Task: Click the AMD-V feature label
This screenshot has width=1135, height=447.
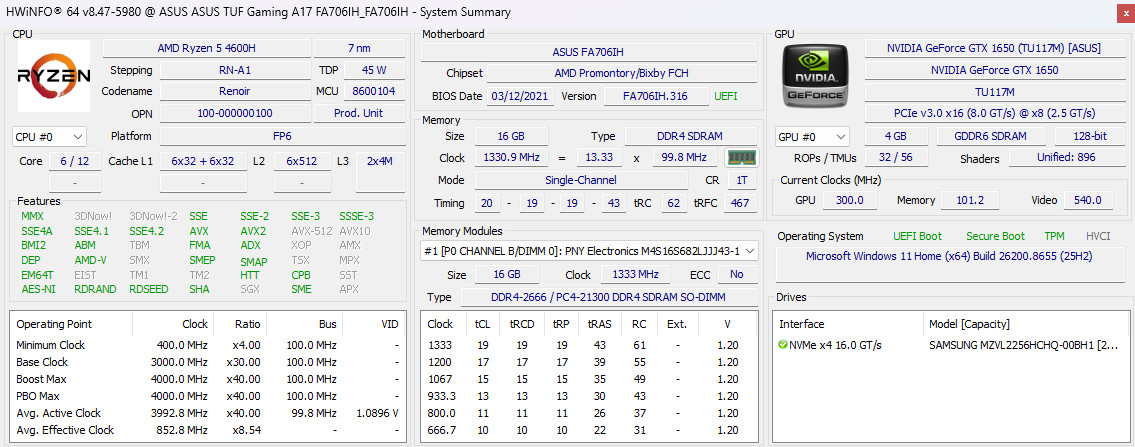Action: coord(90,260)
